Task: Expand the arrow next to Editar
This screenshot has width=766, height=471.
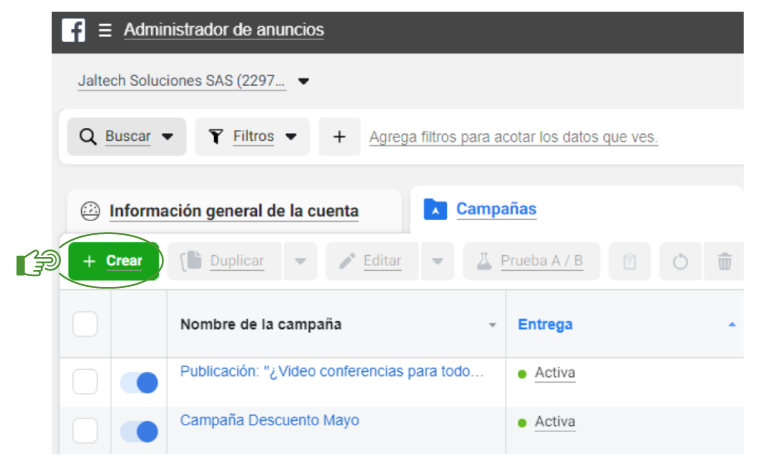Action: (436, 261)
